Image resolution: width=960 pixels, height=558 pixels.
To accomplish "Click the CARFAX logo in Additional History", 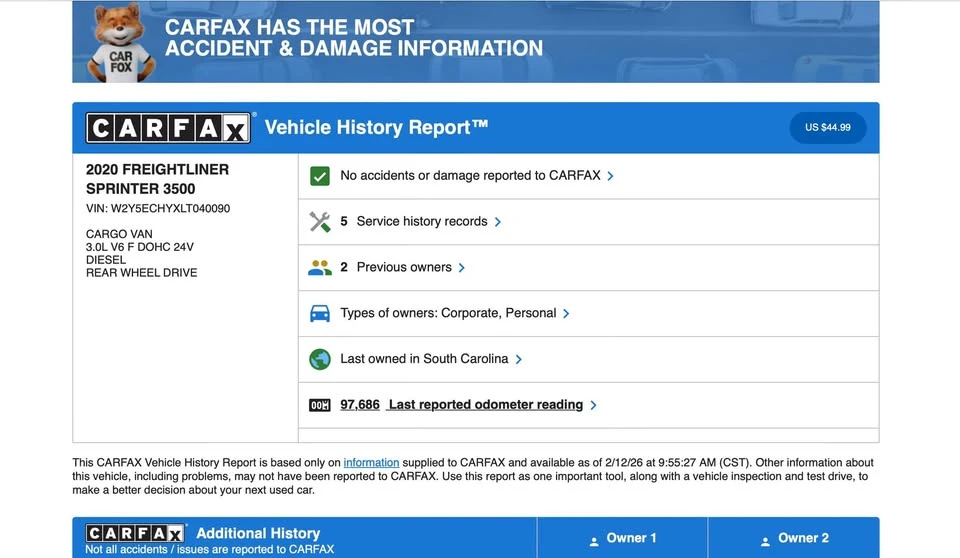I will coord(135,533).
